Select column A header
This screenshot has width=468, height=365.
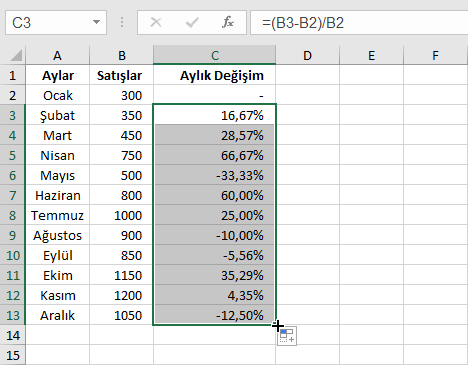pos(57,55)
